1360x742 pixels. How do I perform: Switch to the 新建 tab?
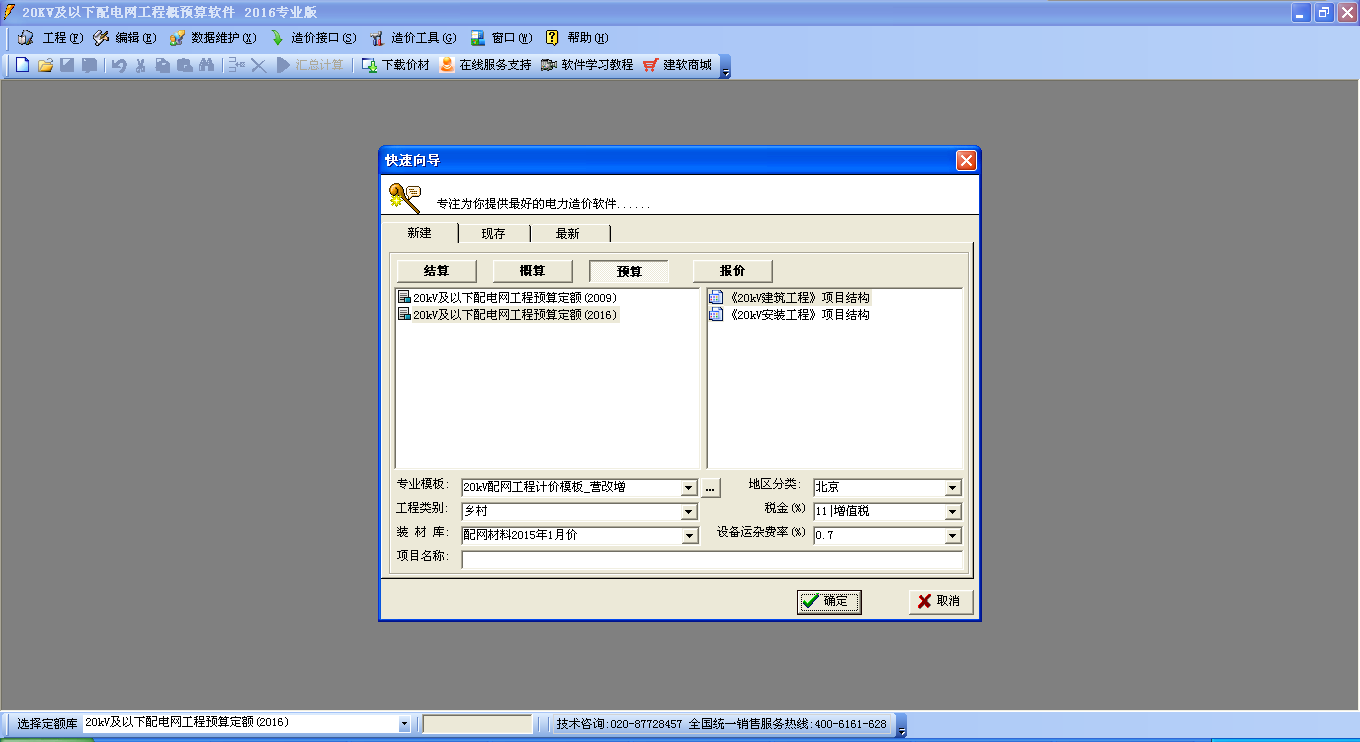point(420,233)
